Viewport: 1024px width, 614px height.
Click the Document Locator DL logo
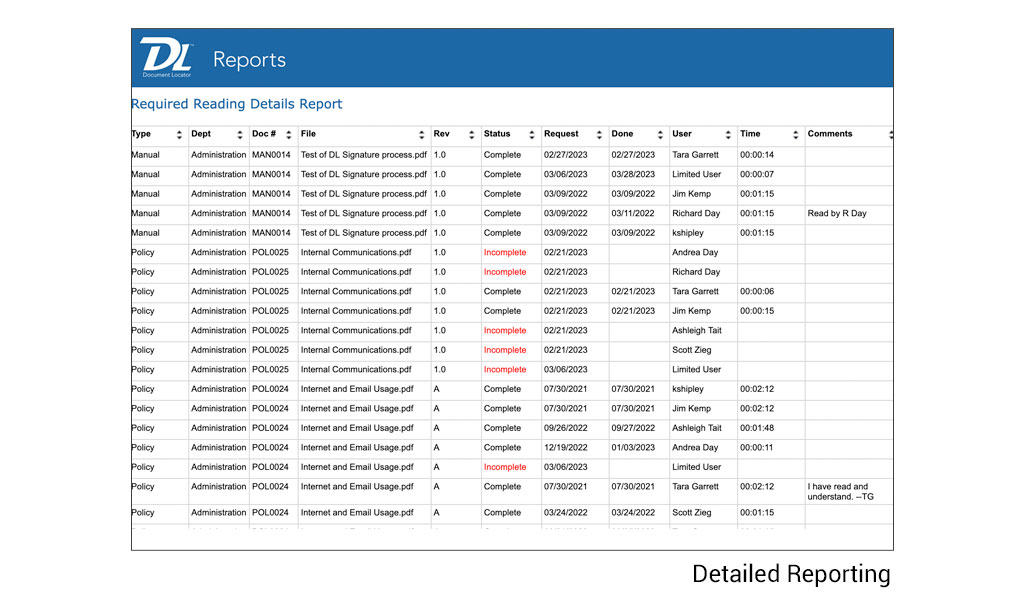pos(167,57)
